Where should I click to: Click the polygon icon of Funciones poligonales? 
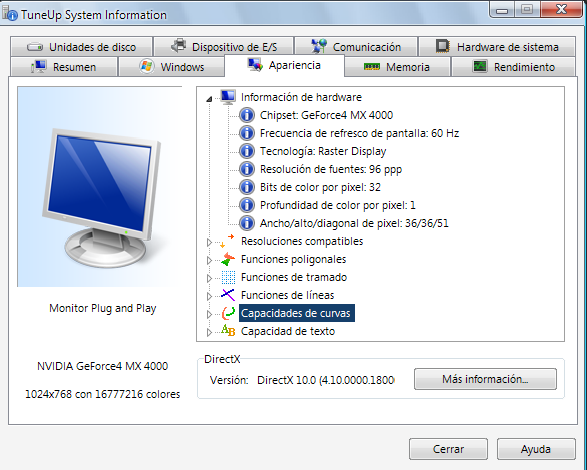tap(228, 259)
